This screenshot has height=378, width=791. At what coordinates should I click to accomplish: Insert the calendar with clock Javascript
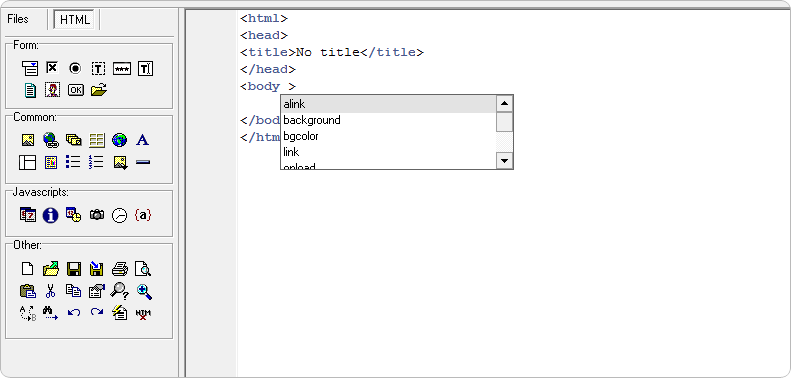pyautogui.click(x=74, y=215)
